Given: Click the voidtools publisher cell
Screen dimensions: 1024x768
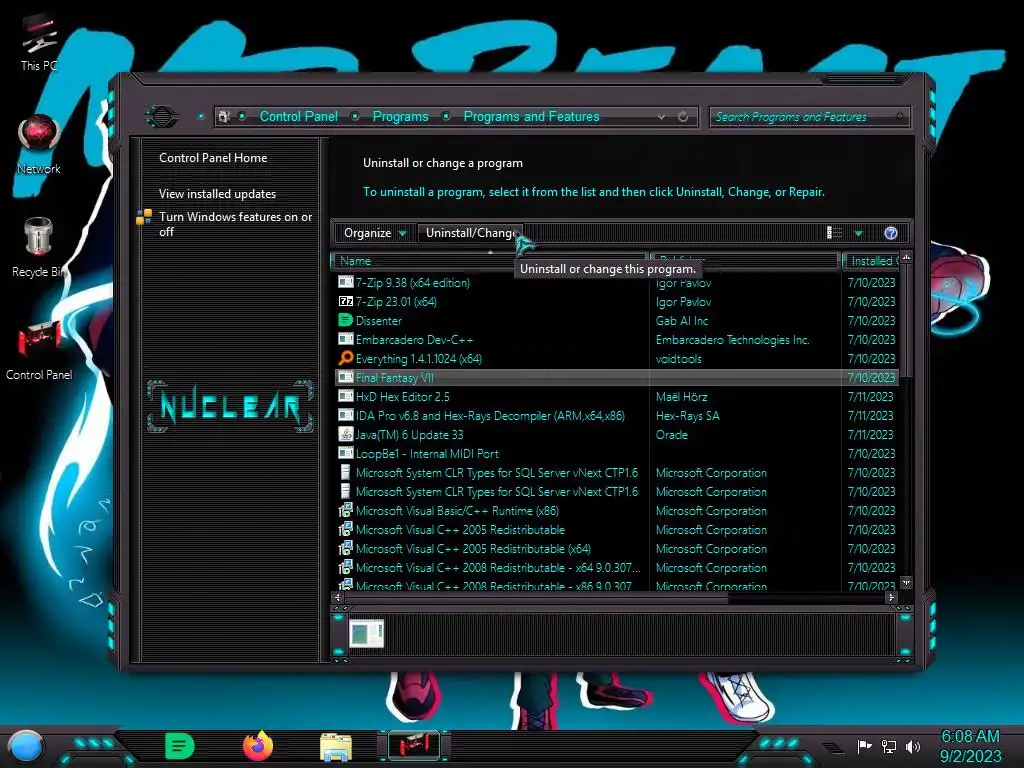Looking at the screenshot, I should click(x=679, y=359).
